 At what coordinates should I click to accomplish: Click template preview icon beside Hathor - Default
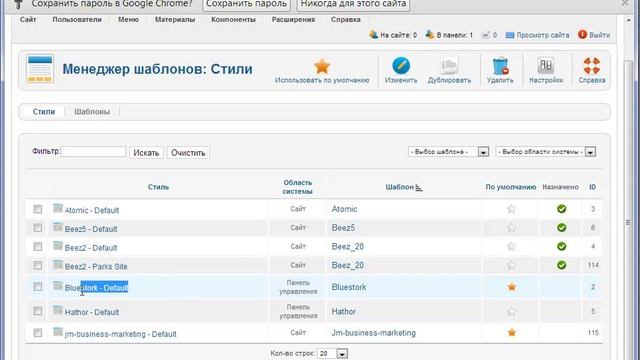[58, 310]
